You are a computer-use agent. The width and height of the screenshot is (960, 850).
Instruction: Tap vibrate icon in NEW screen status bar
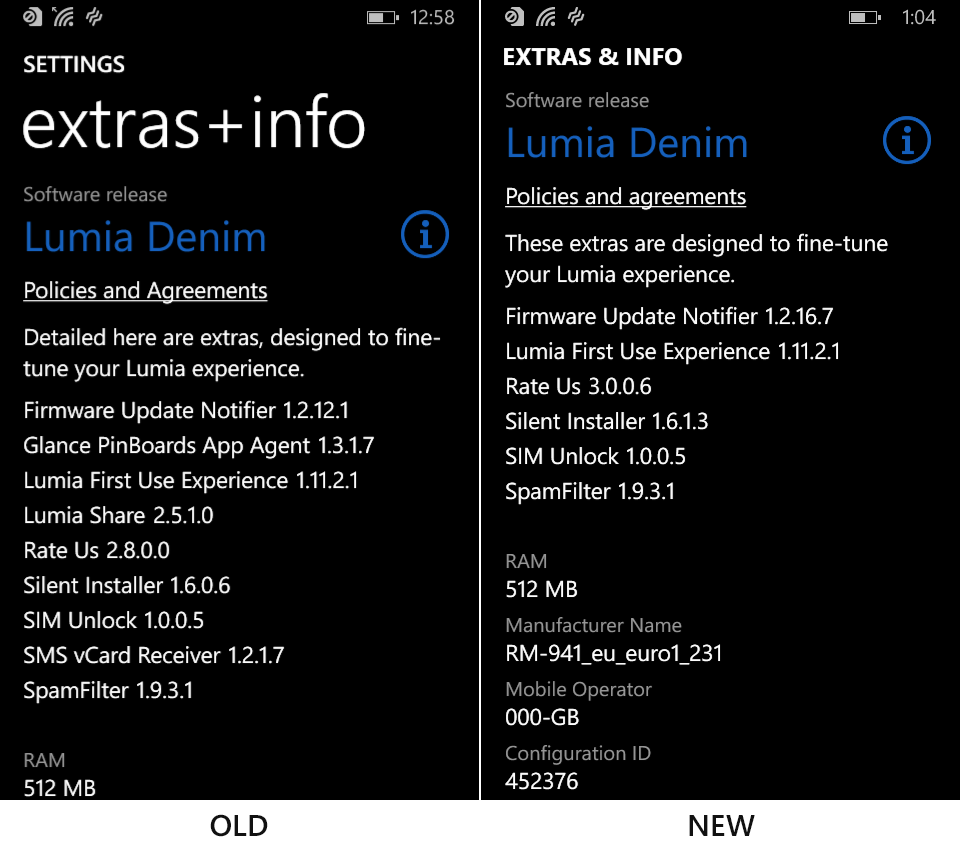click(x=576, y=17)
